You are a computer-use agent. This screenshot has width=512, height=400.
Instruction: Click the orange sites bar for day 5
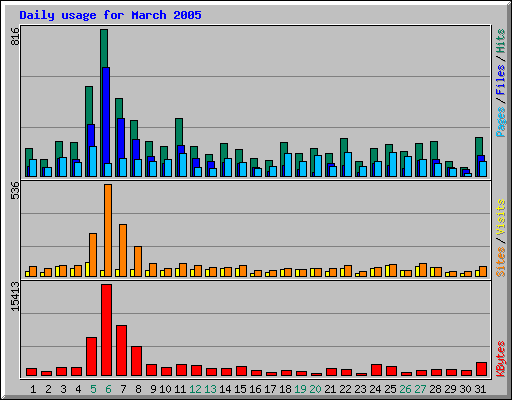[x=93, y=255]
